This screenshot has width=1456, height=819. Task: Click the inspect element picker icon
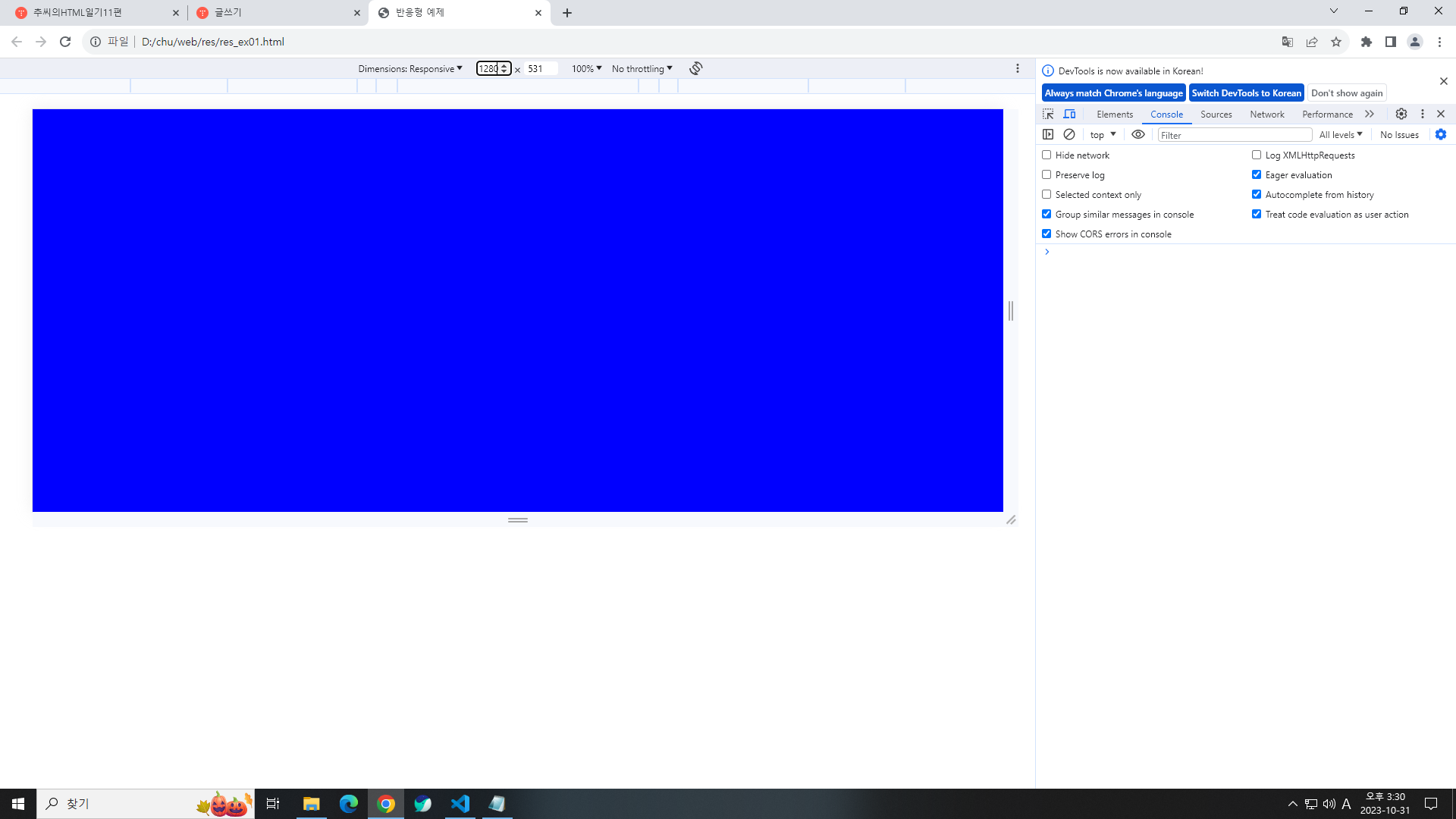[1048, 114]
